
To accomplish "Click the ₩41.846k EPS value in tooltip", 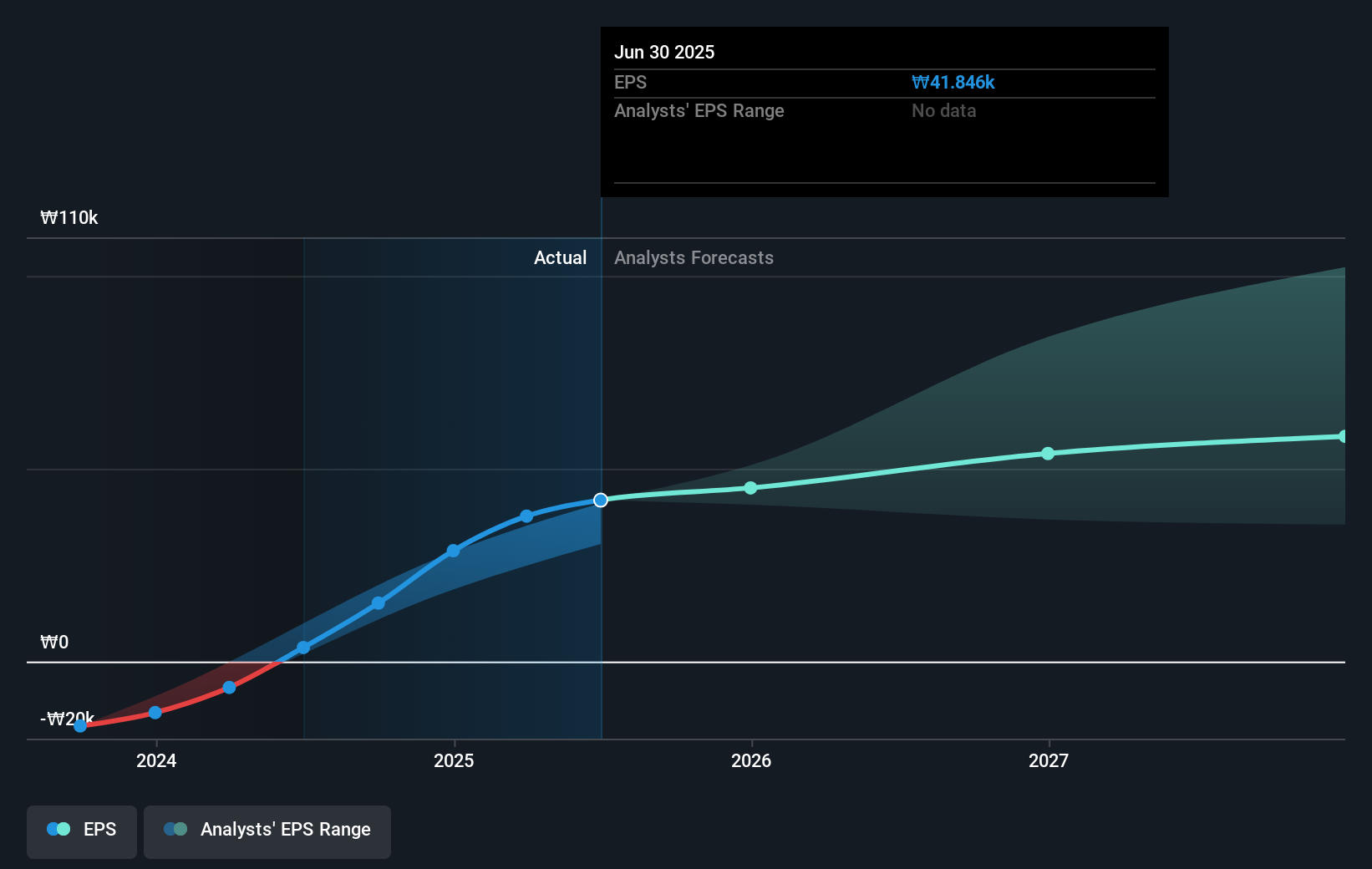I will pos(953,82).
